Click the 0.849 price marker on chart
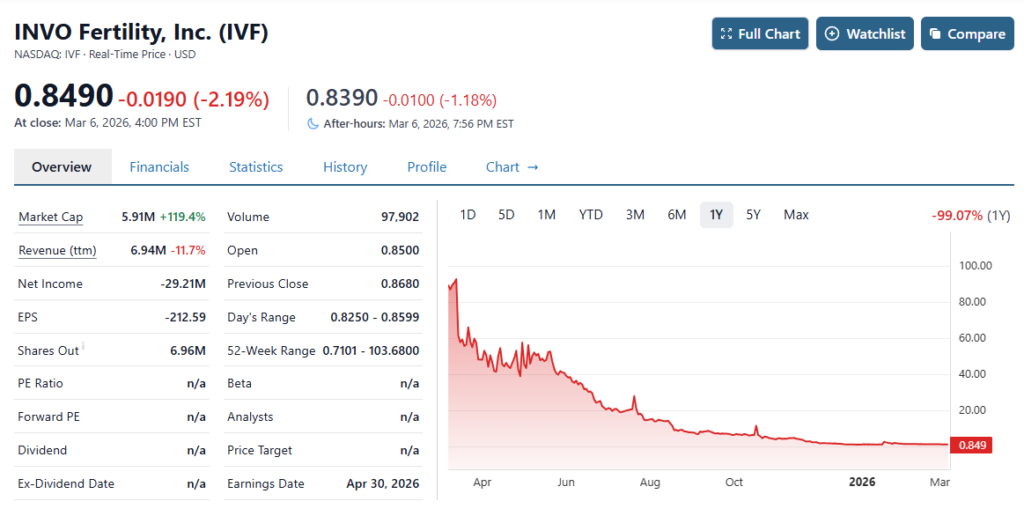 point(970,445)
